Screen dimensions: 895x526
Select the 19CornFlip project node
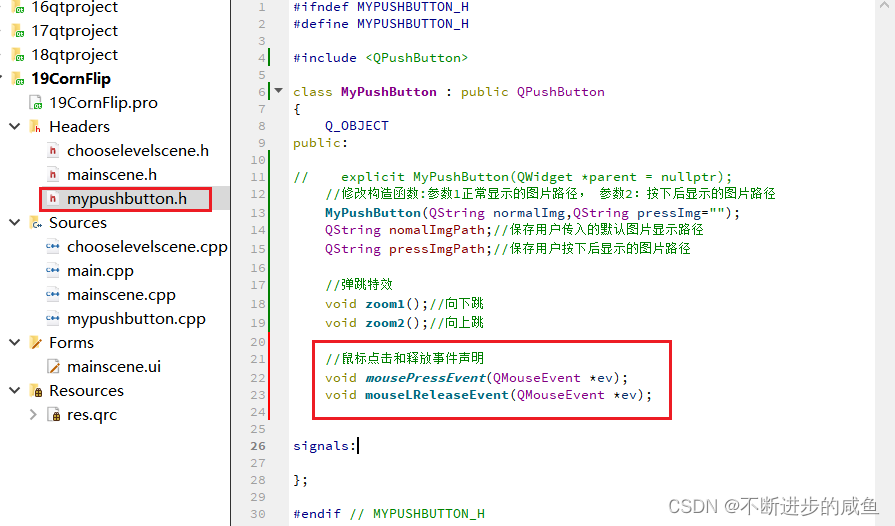pyautogui.click(x=71, y=79)
